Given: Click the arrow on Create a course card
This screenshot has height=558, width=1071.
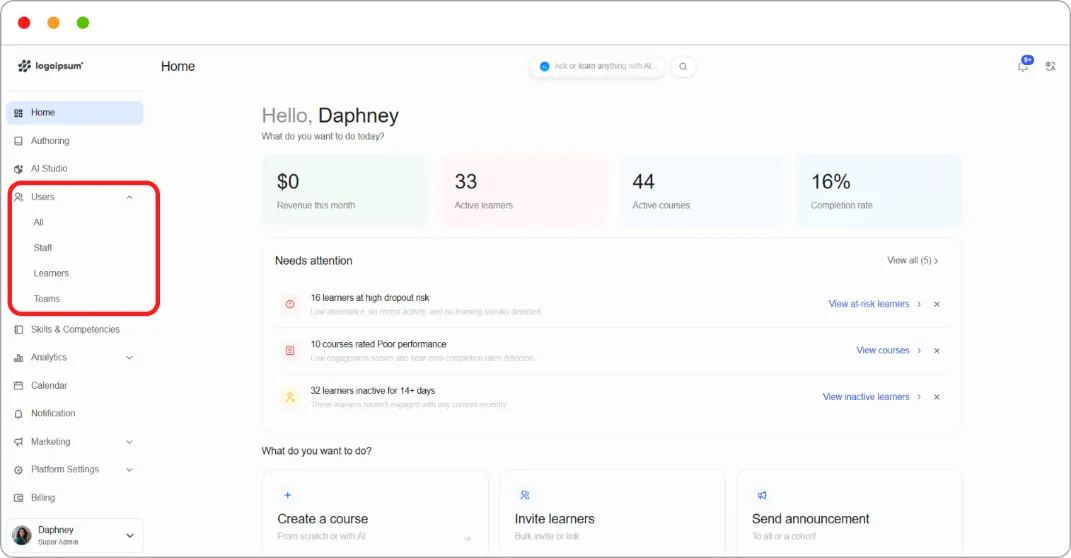Looking at the screenshot, I should [468, 539].
